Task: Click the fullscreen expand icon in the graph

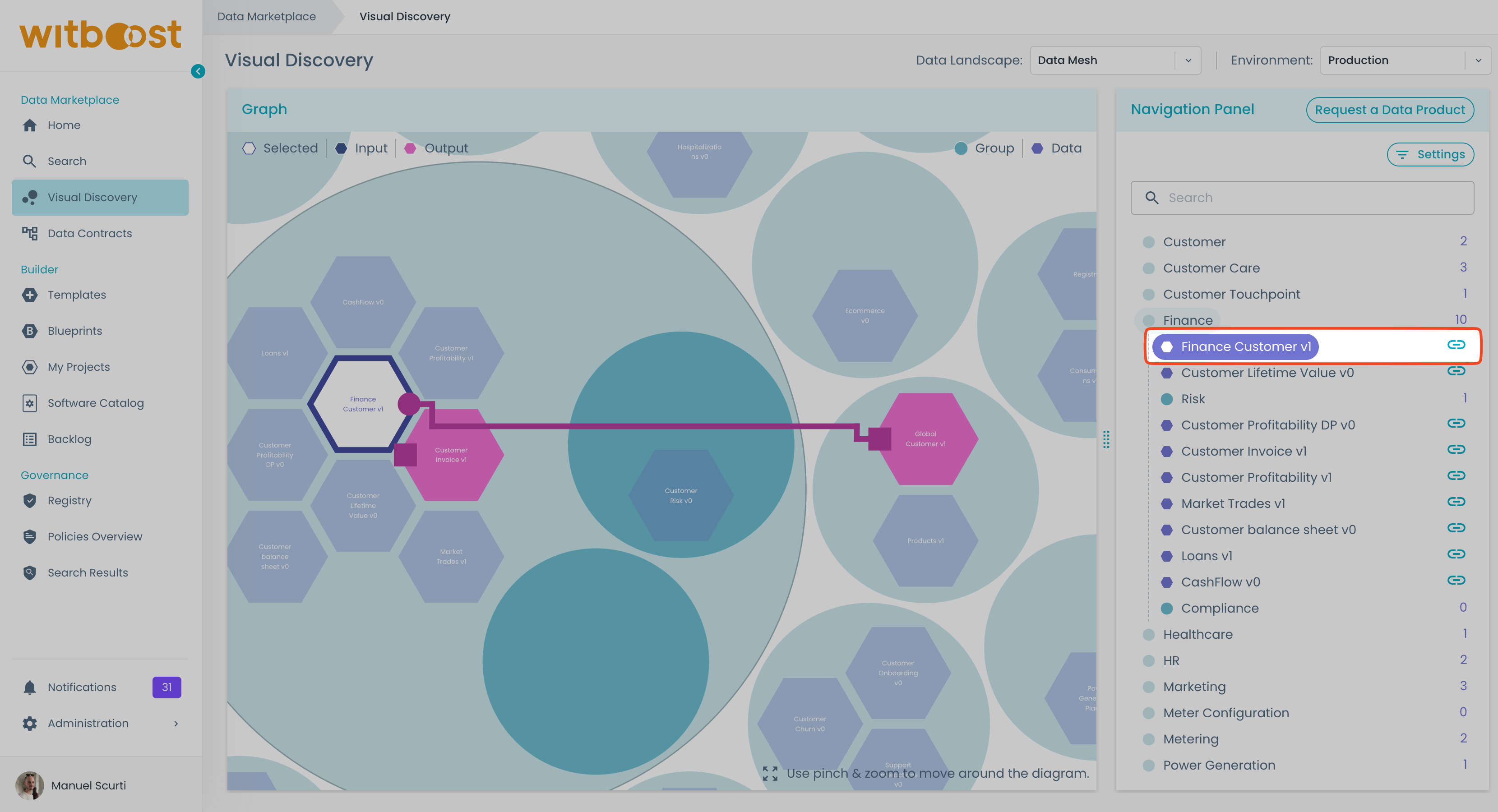Action: [x=770, y=773]
